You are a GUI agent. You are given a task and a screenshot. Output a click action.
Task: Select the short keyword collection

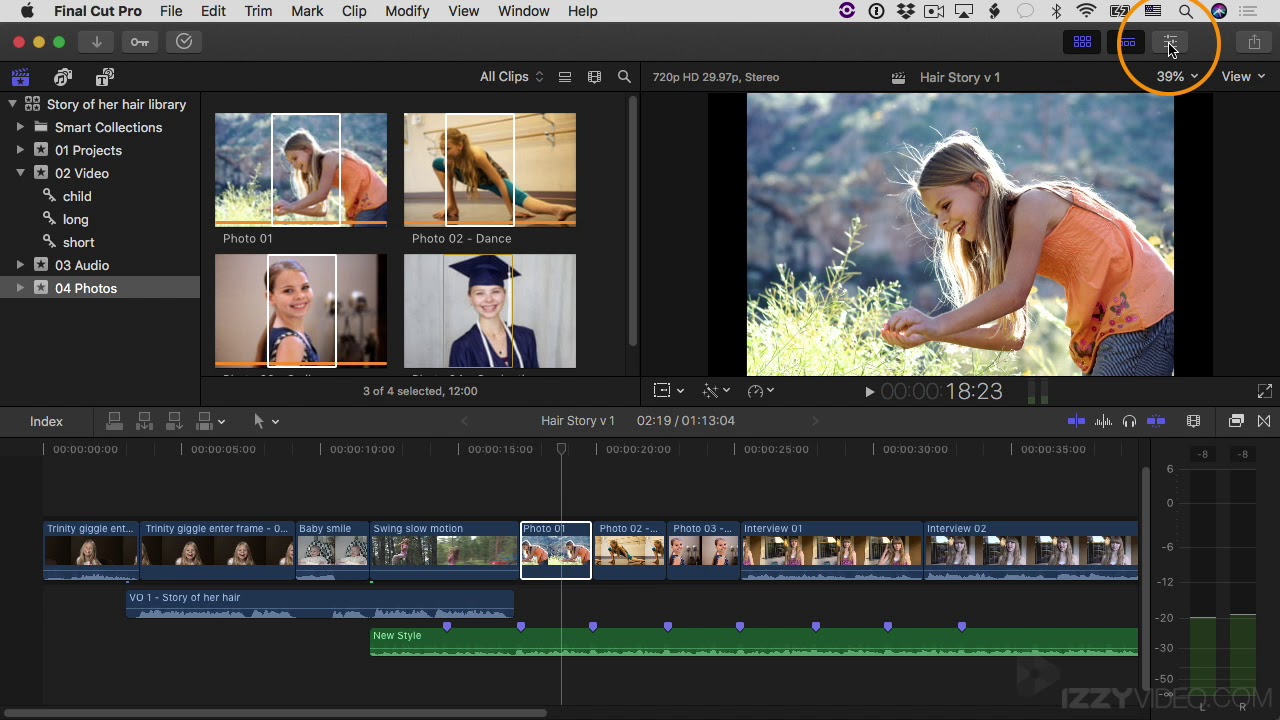tap(78, 242)
